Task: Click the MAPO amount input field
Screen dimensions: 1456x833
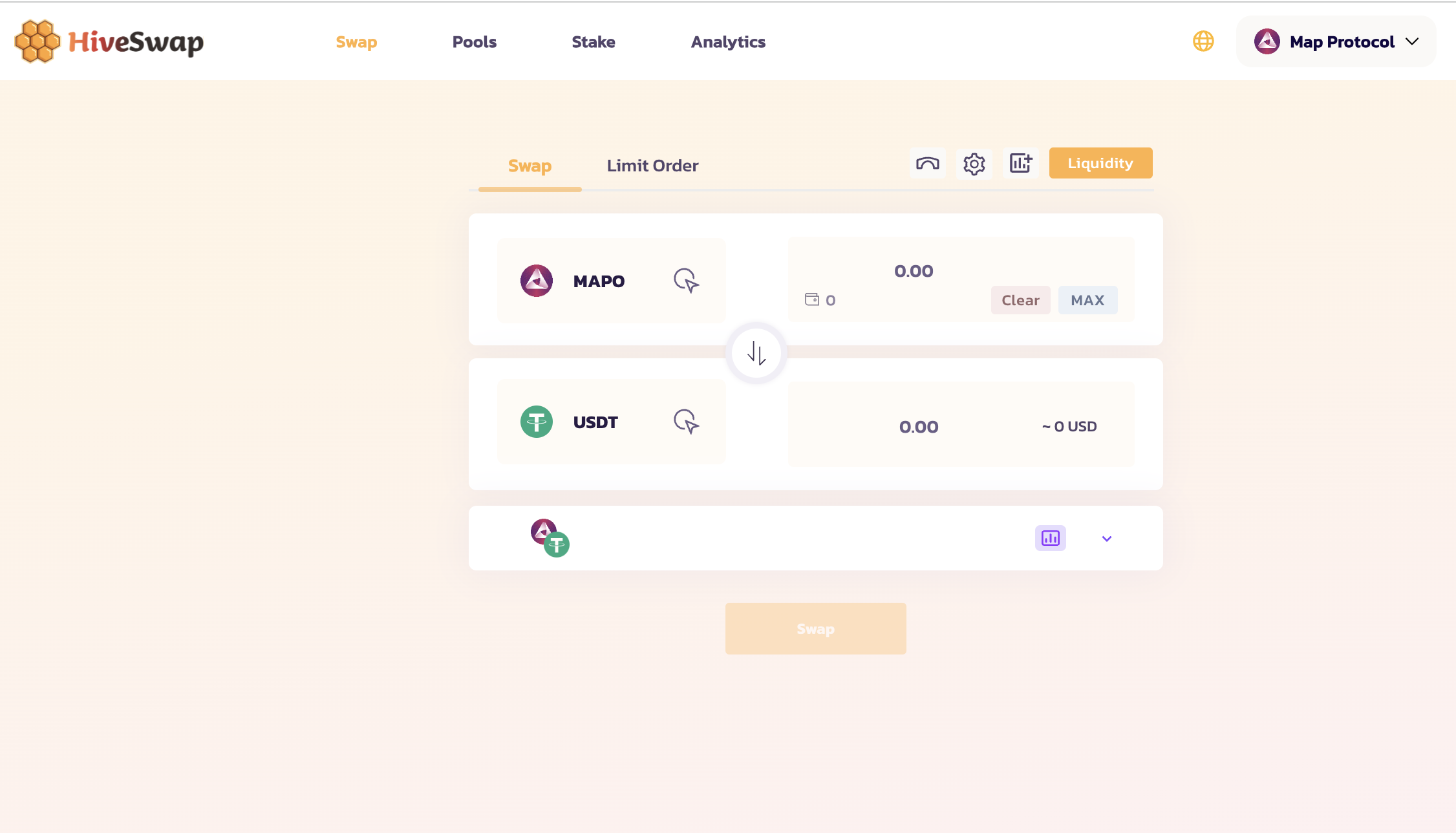Action: (x=913, y=271)
